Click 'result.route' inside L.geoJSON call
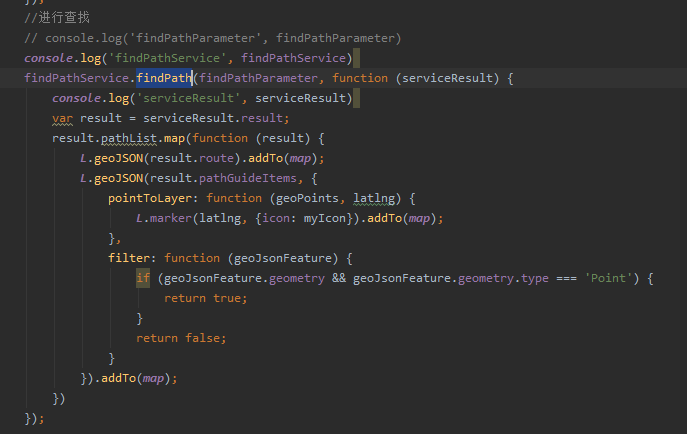This screenshot has height=434, width=687. tap(192, 158)
